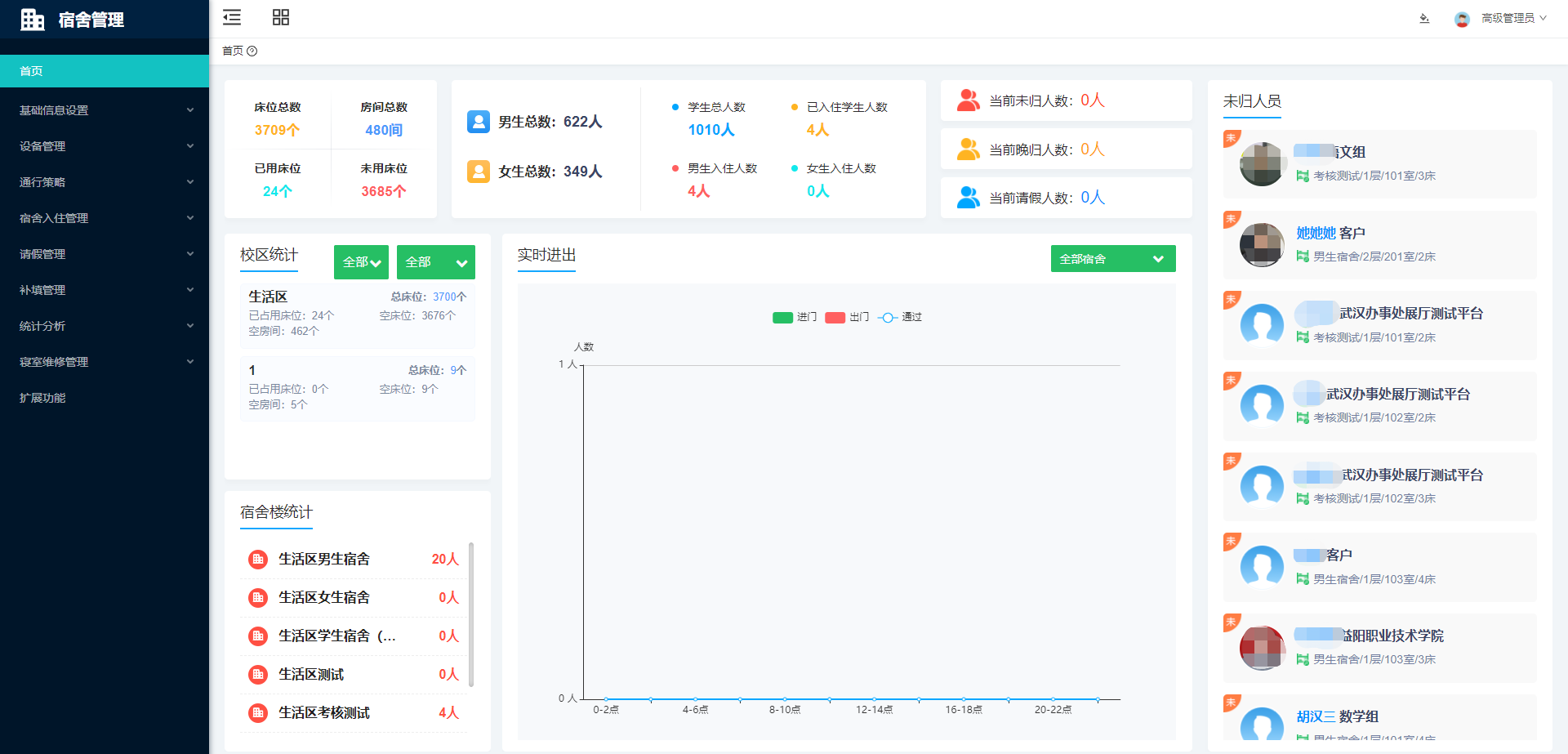Click the orange female student total icon

click(x=478, y=172)
